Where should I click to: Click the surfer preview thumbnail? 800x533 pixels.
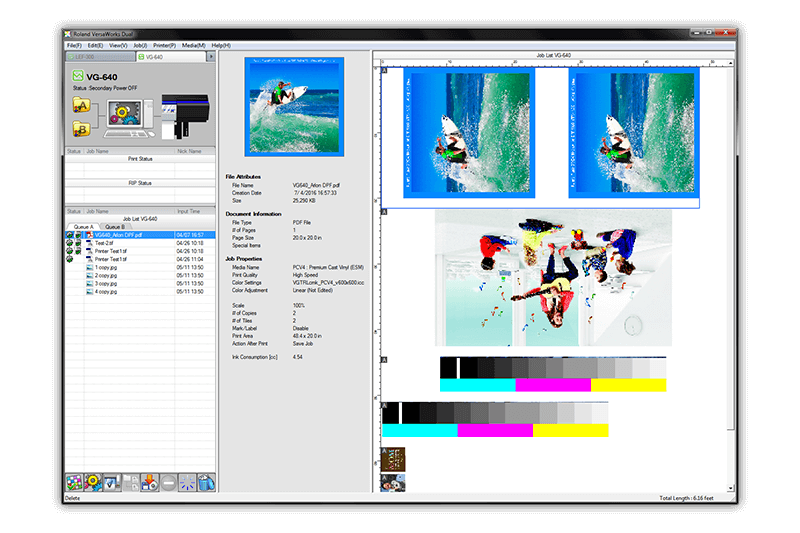(294, 106)
